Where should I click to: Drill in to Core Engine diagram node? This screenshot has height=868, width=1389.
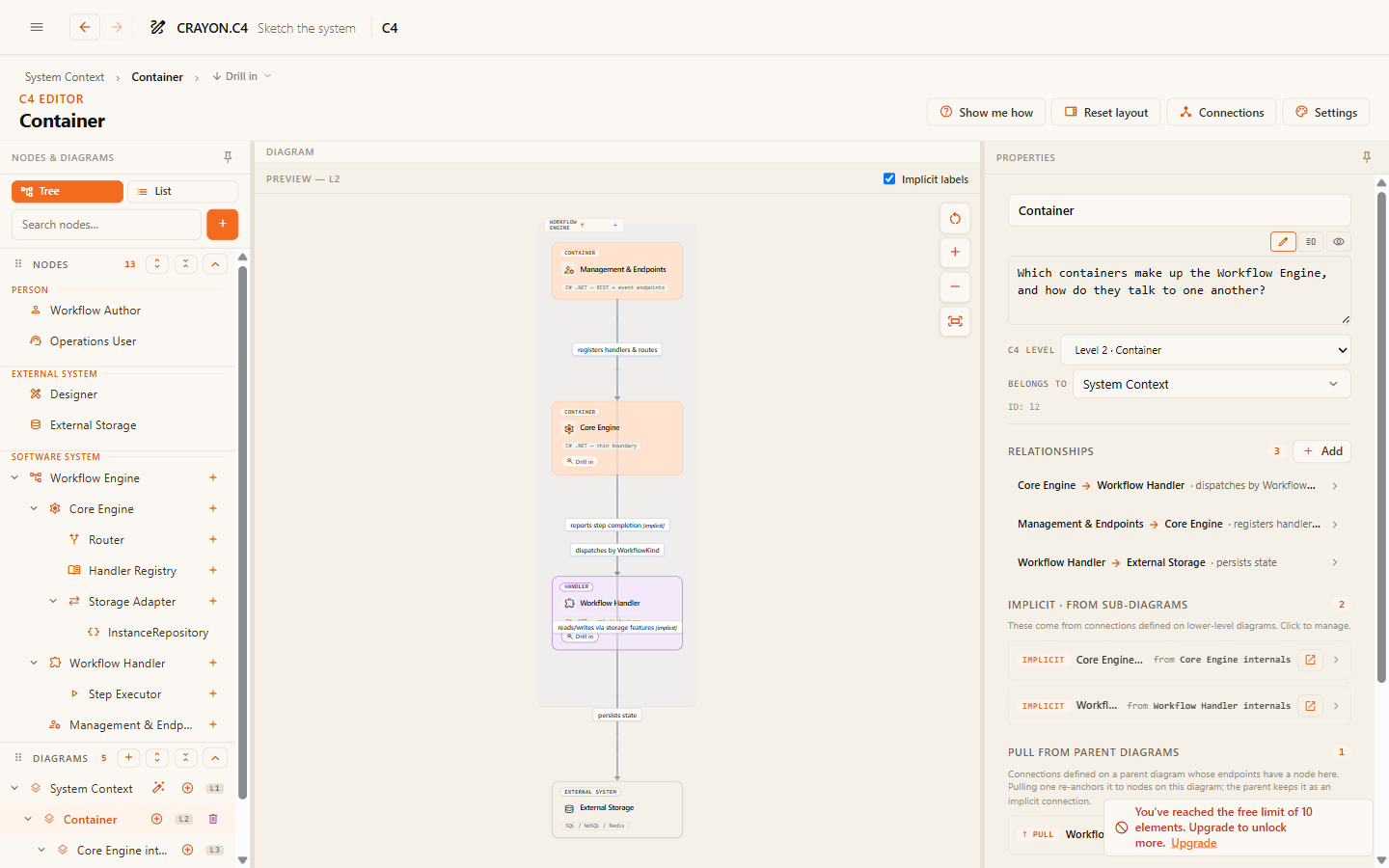(581, 462)
